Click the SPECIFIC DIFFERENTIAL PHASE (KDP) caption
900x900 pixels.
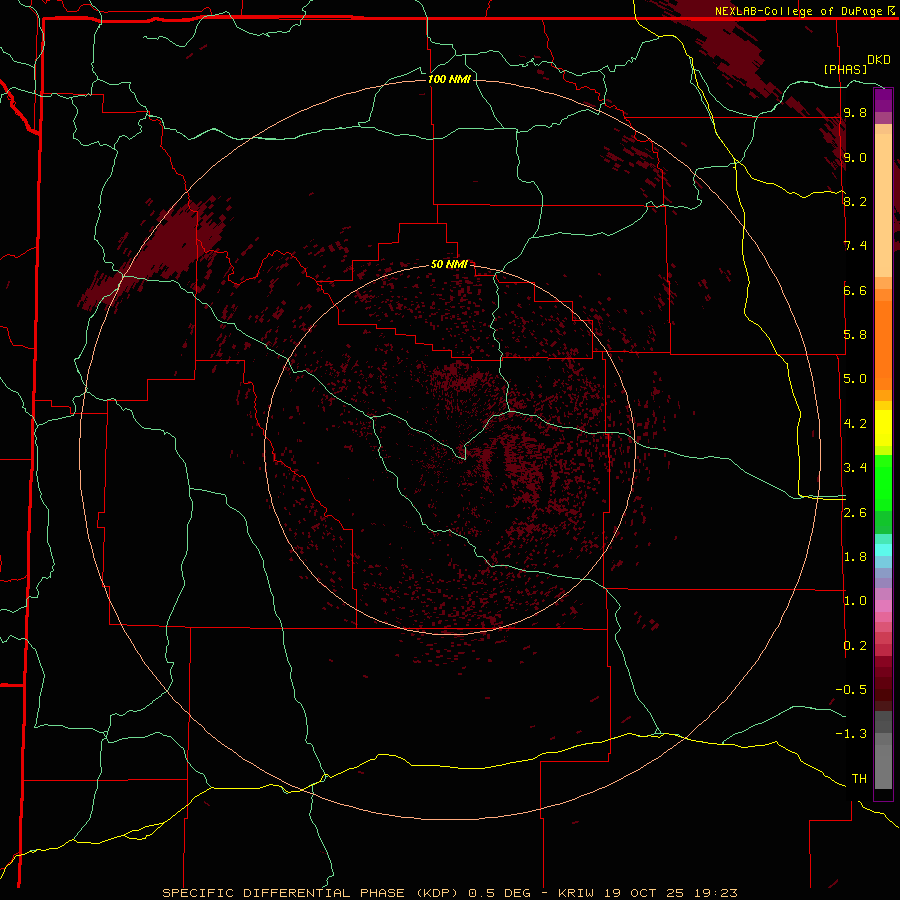click(311, 893)
